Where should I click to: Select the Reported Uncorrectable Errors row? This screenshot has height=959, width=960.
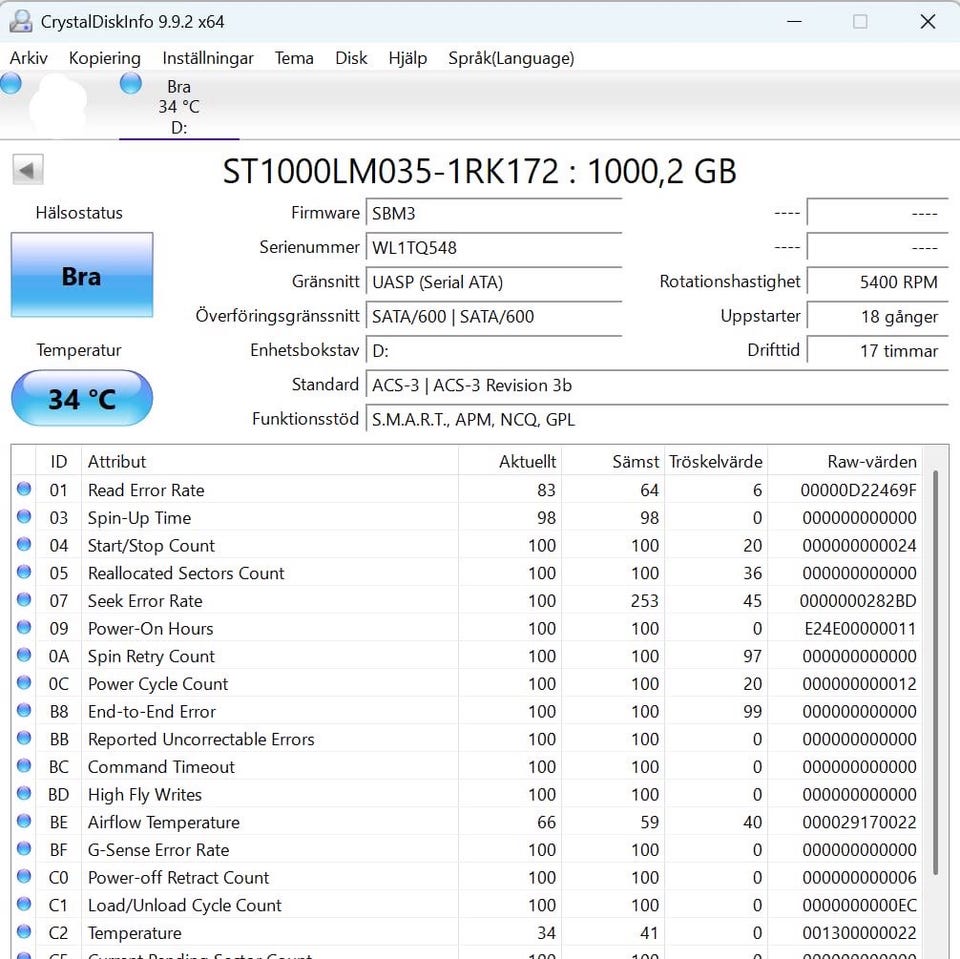coord(467,739)
